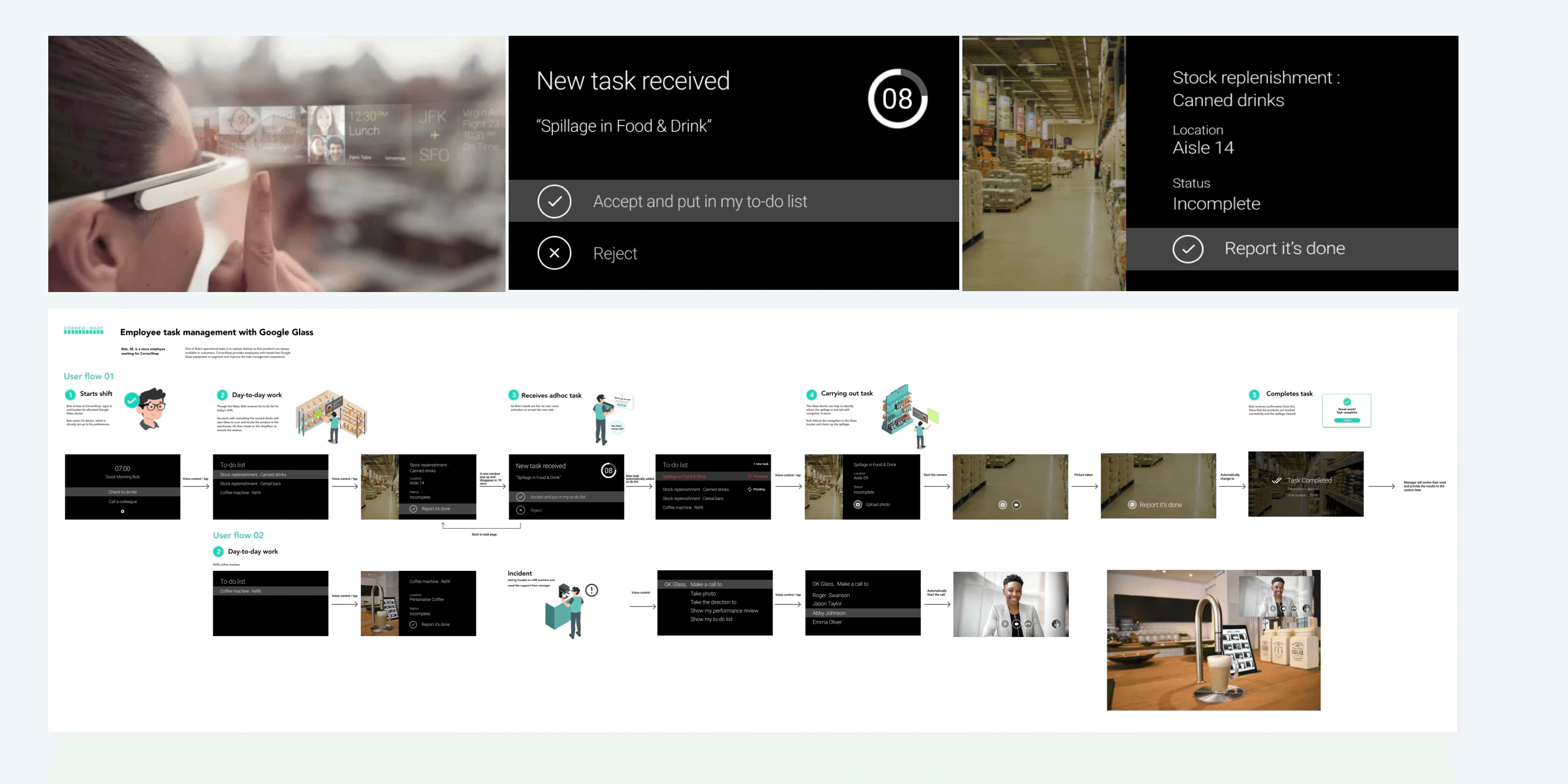Viewport: 1568px width, 784px height.
Task: Click the User flow 02 heading
Action: point(238,535)
